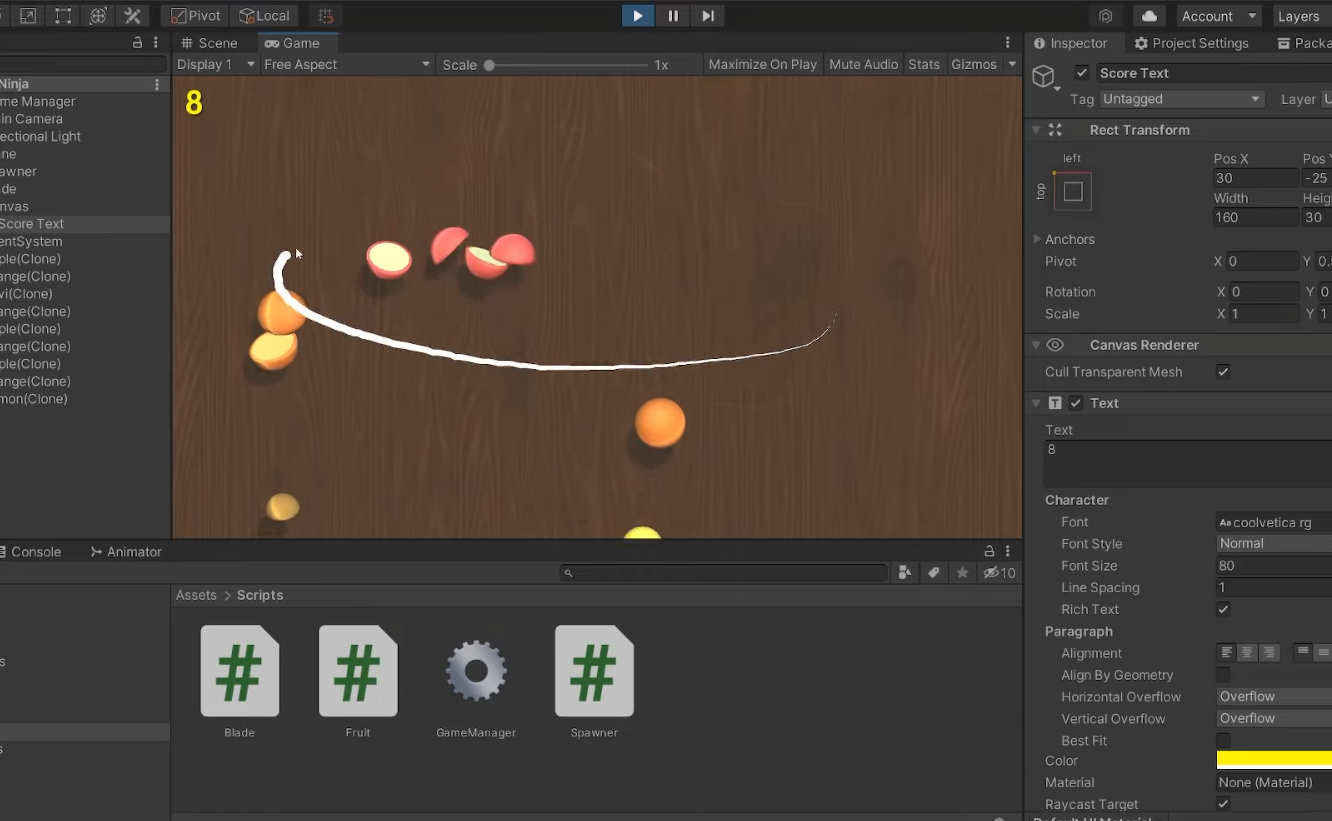
Task: Toggle the Score Text active checkbox
Action: 1082,73
